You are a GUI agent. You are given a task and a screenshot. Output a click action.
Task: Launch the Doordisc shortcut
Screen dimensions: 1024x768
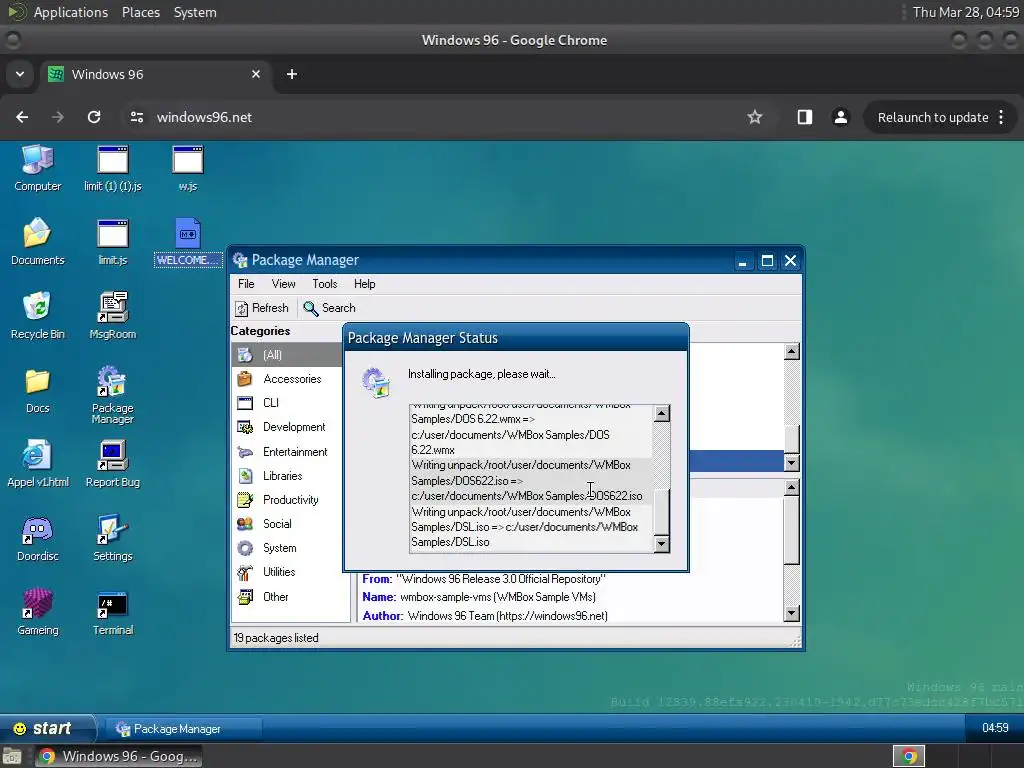pos(37,538)
